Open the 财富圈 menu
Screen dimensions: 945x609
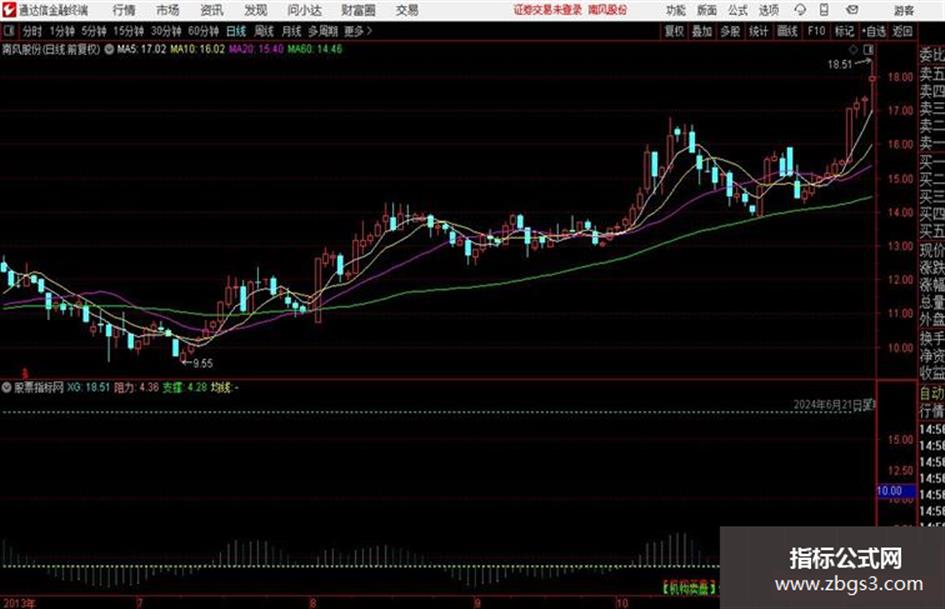click(358, 10)
